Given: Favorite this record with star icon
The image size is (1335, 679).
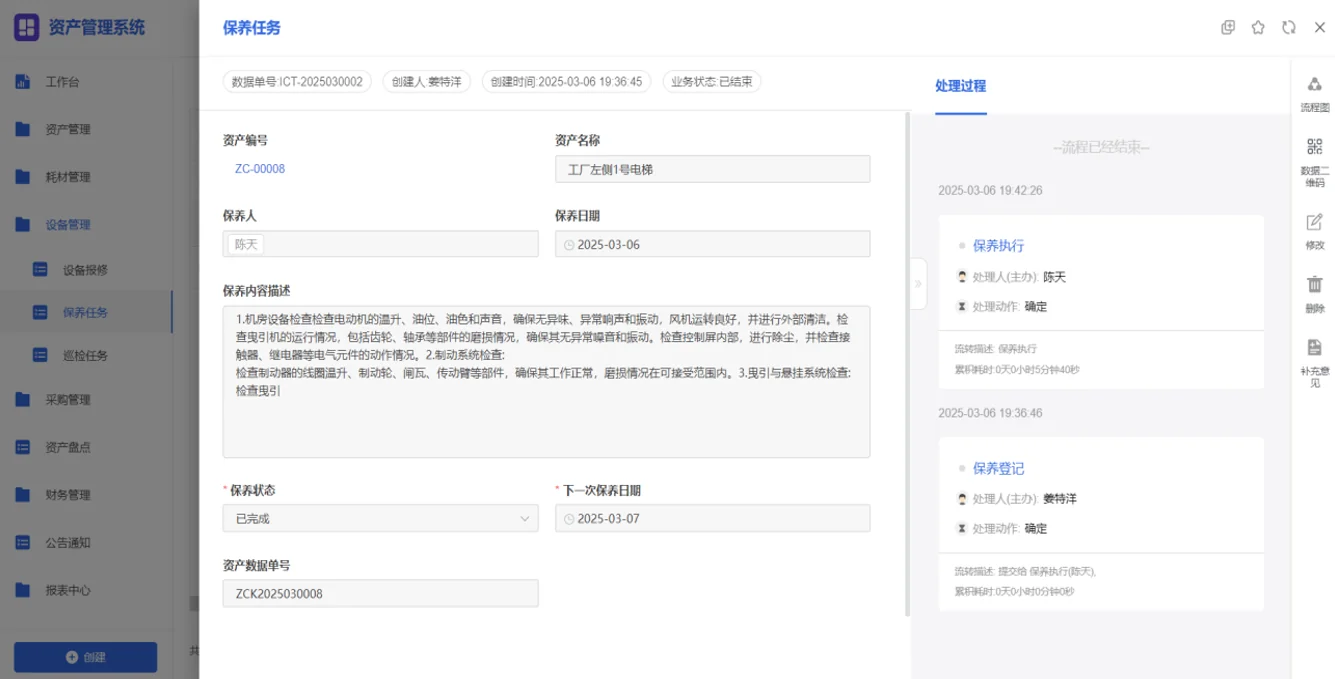Looking at the screenshot, I should 1258,28.
